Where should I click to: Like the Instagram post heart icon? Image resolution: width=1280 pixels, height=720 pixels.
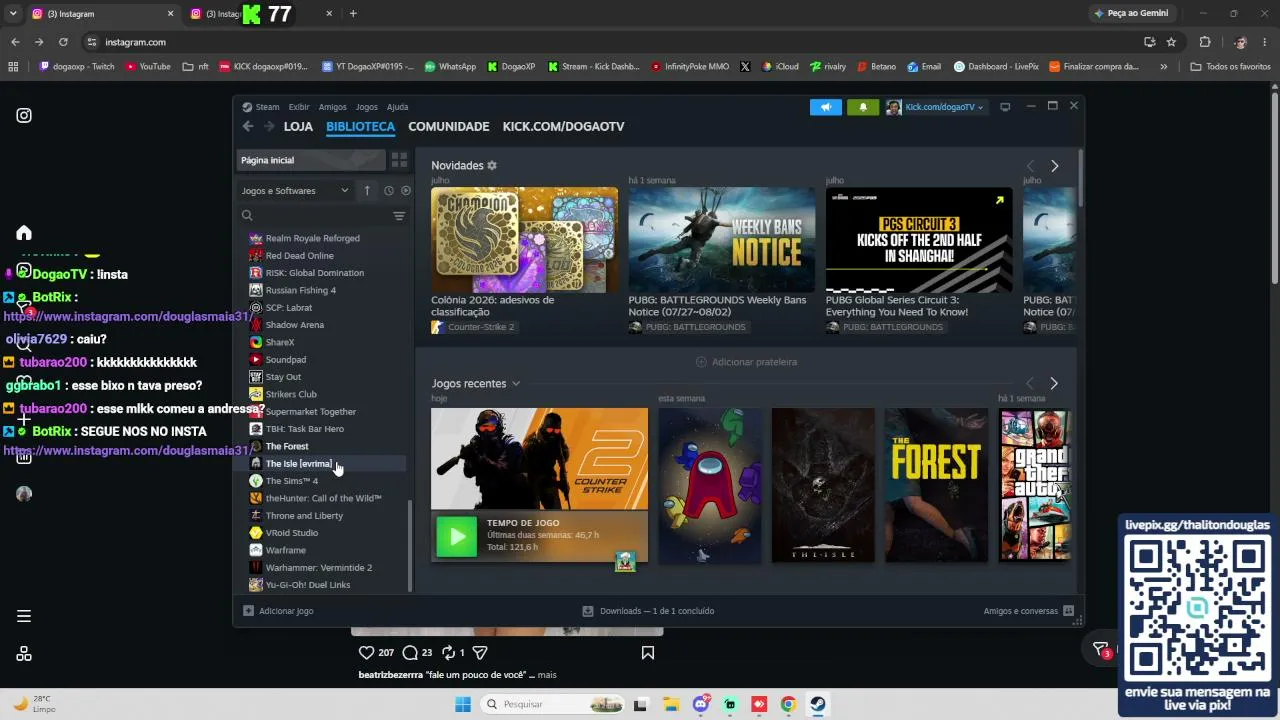tap(366, 652)
